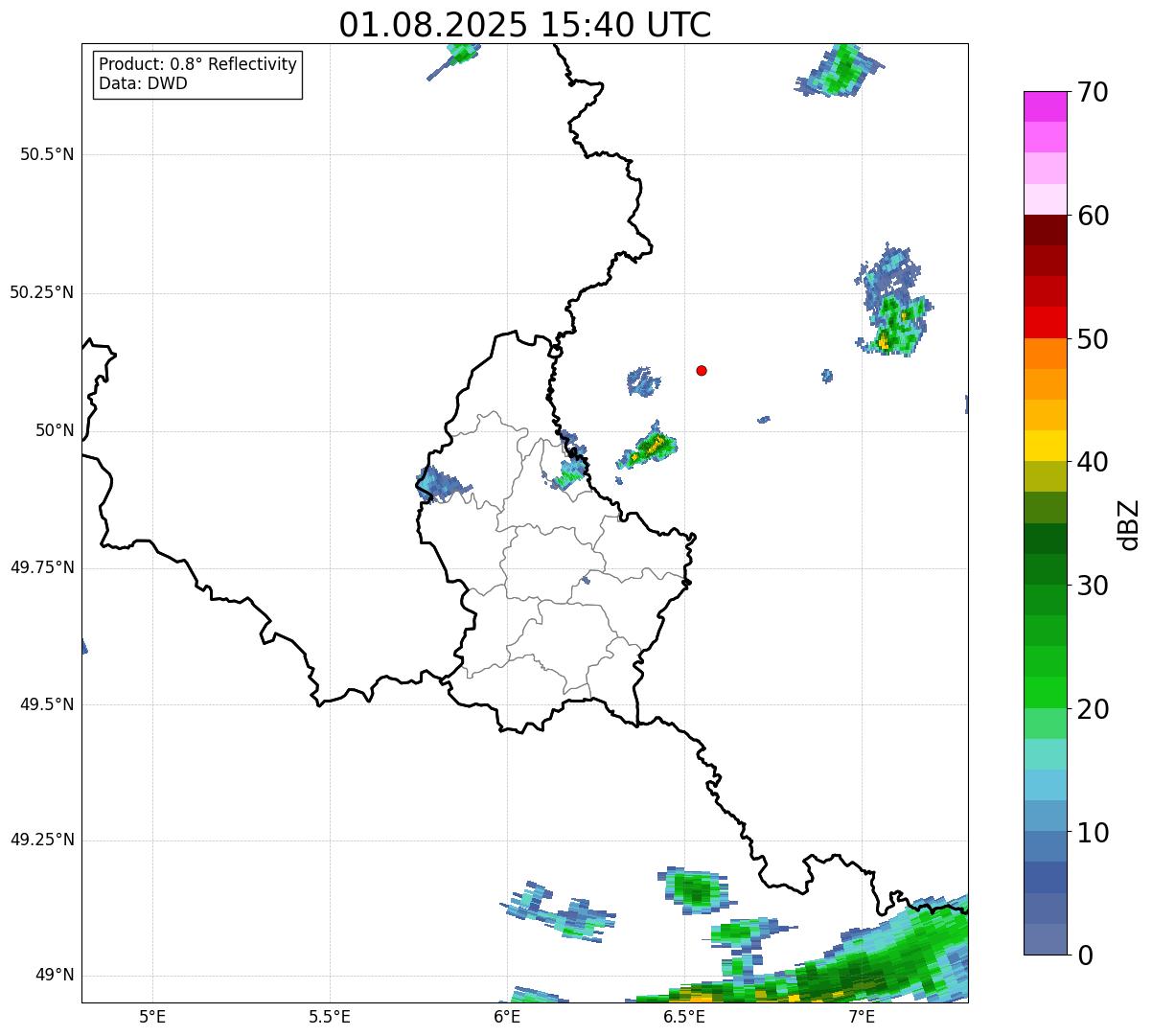
Task: Click the 50°N latitude label
Action: pyautogui.click(x=55, y=430)
